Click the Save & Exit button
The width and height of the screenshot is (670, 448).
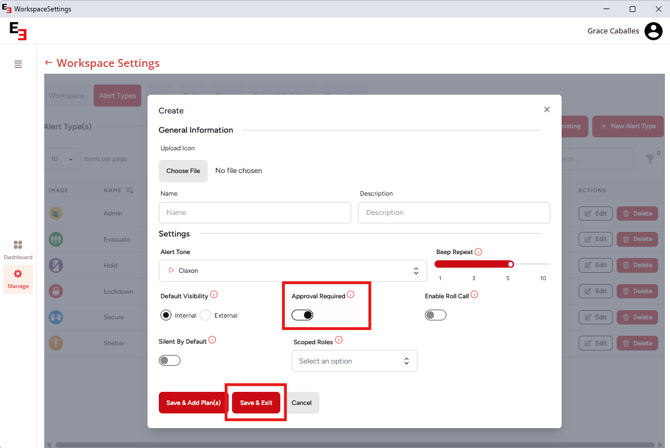point(256,403)
